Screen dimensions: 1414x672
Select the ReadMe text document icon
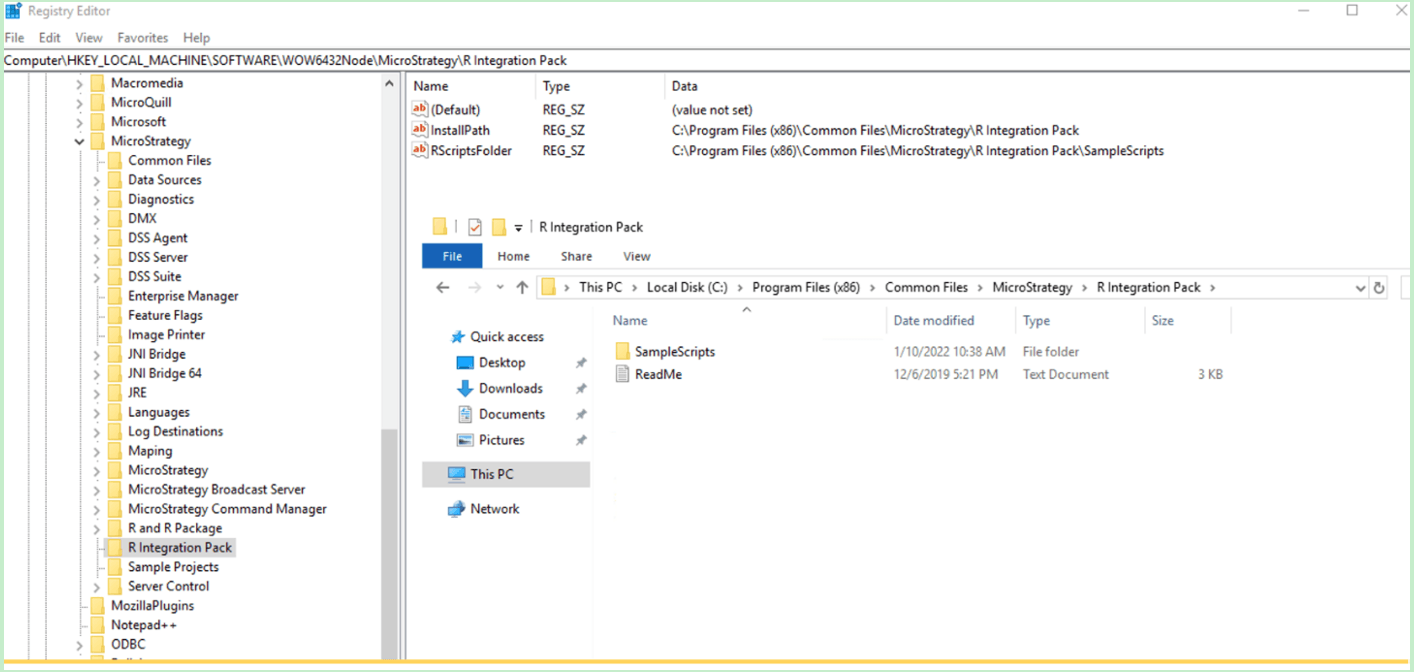coord(622,375)
